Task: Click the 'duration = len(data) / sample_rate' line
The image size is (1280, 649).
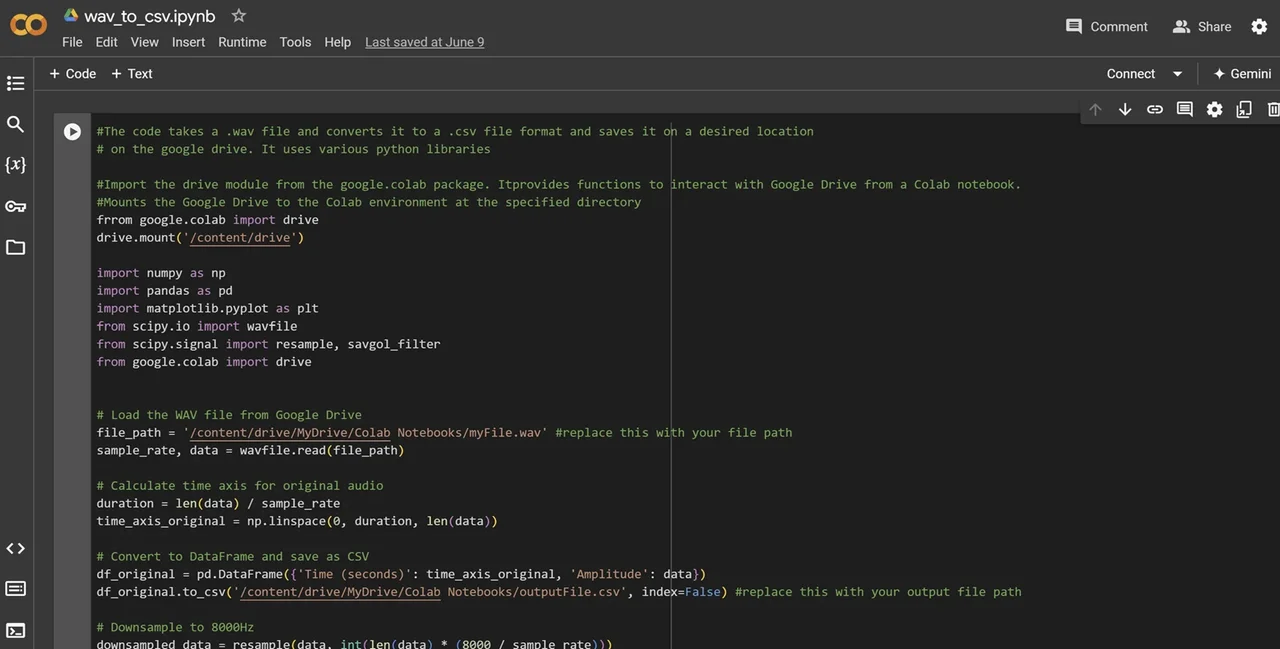Action: pos(218,503)
